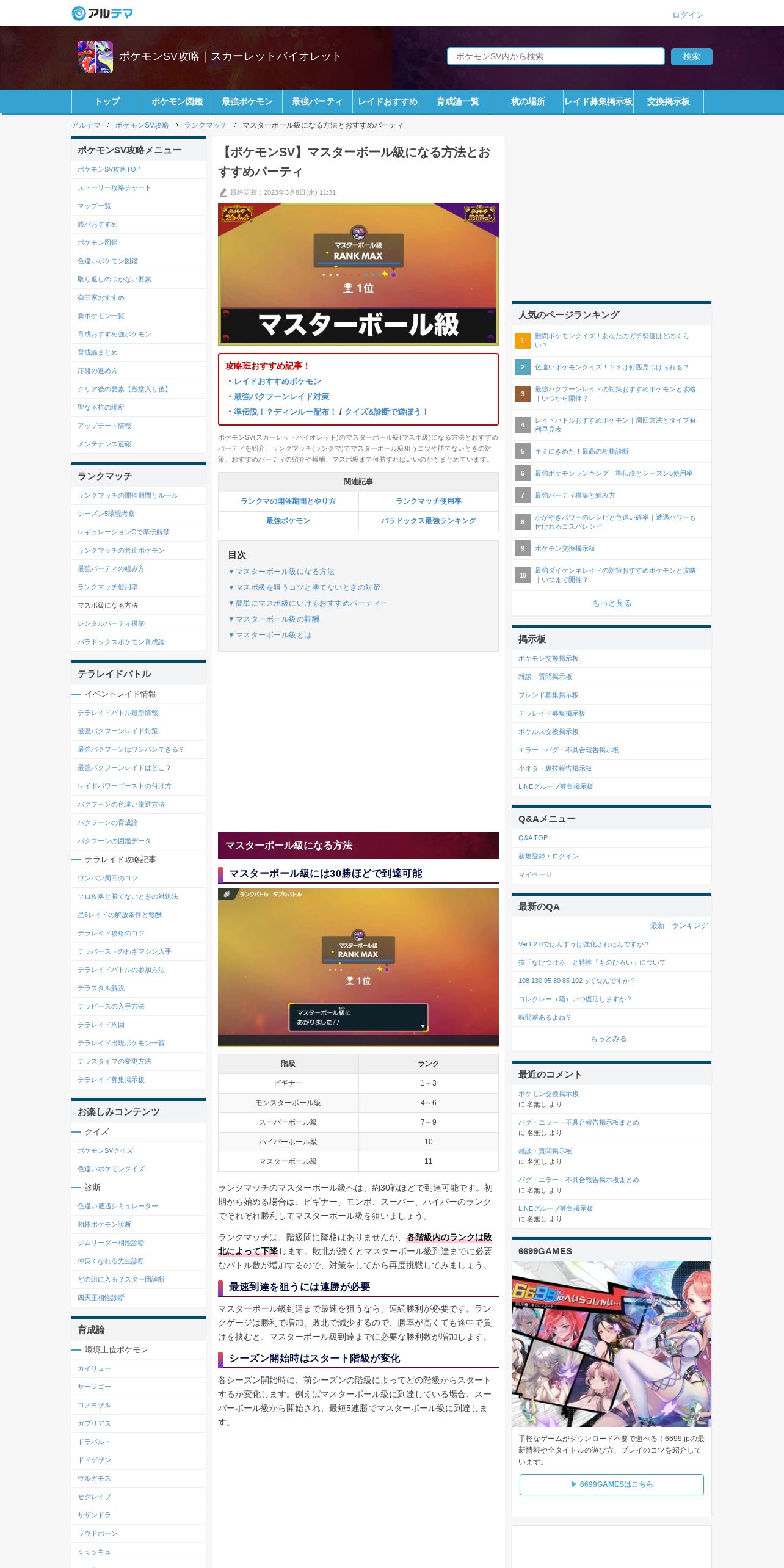This screenshot has width=784, height=1568.
Task: Open the 最強パーティ nav tab
Action: 318,101
